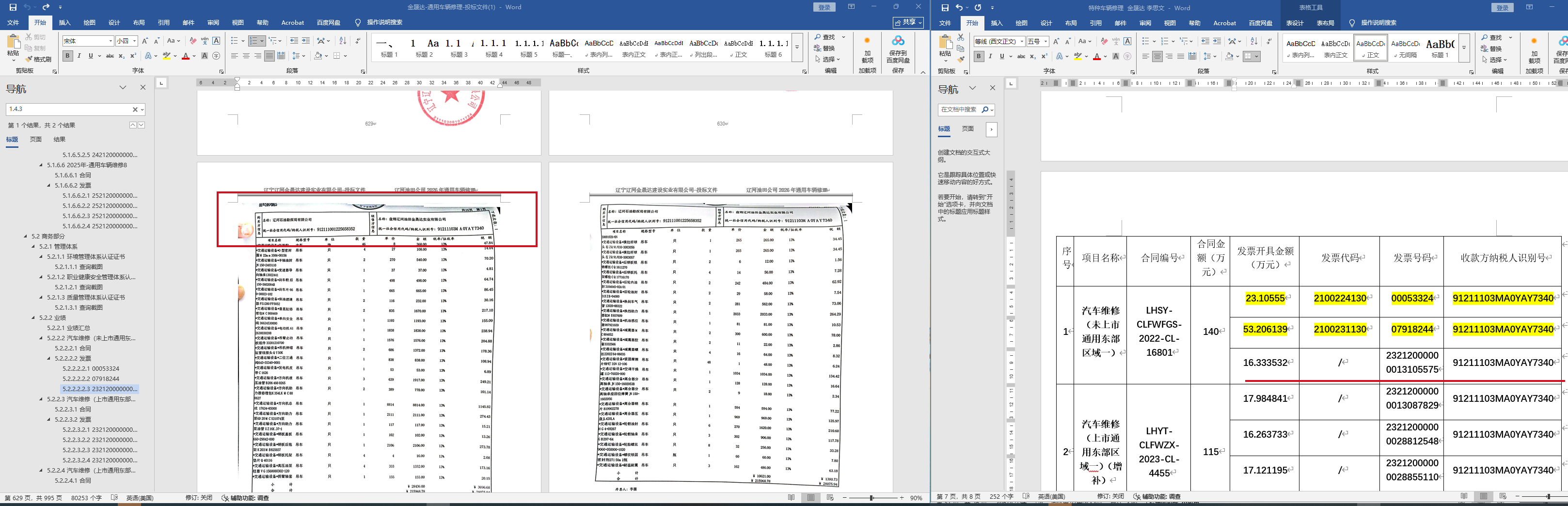Switch to 页面 tab in left navigation pane
The width and height of the screenshot is (1568, 506).
point(36,140)
